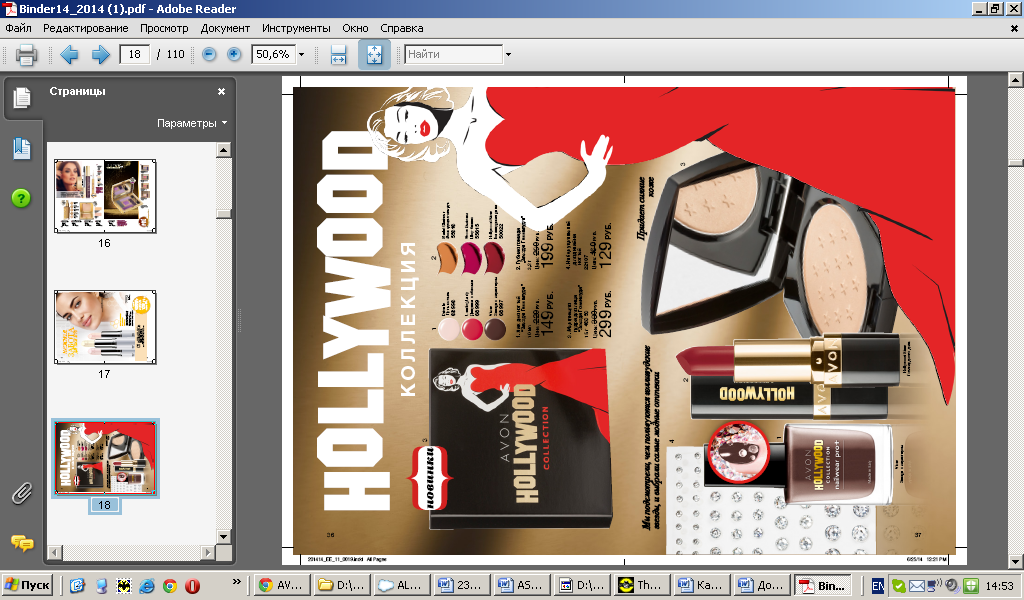
Task: Click the document vertical scrollbar thumb
Action: 1016,163
